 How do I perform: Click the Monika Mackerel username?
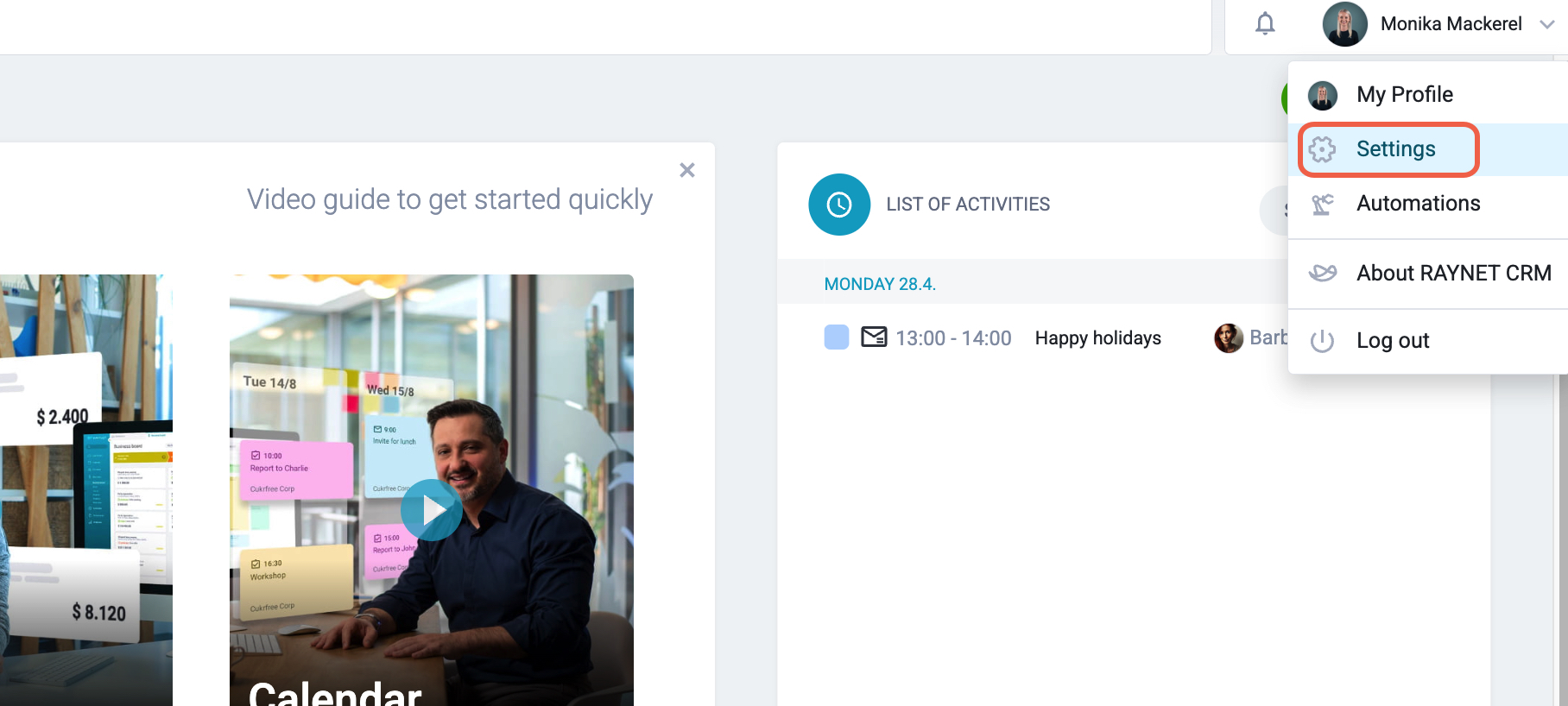point(1451,24)
